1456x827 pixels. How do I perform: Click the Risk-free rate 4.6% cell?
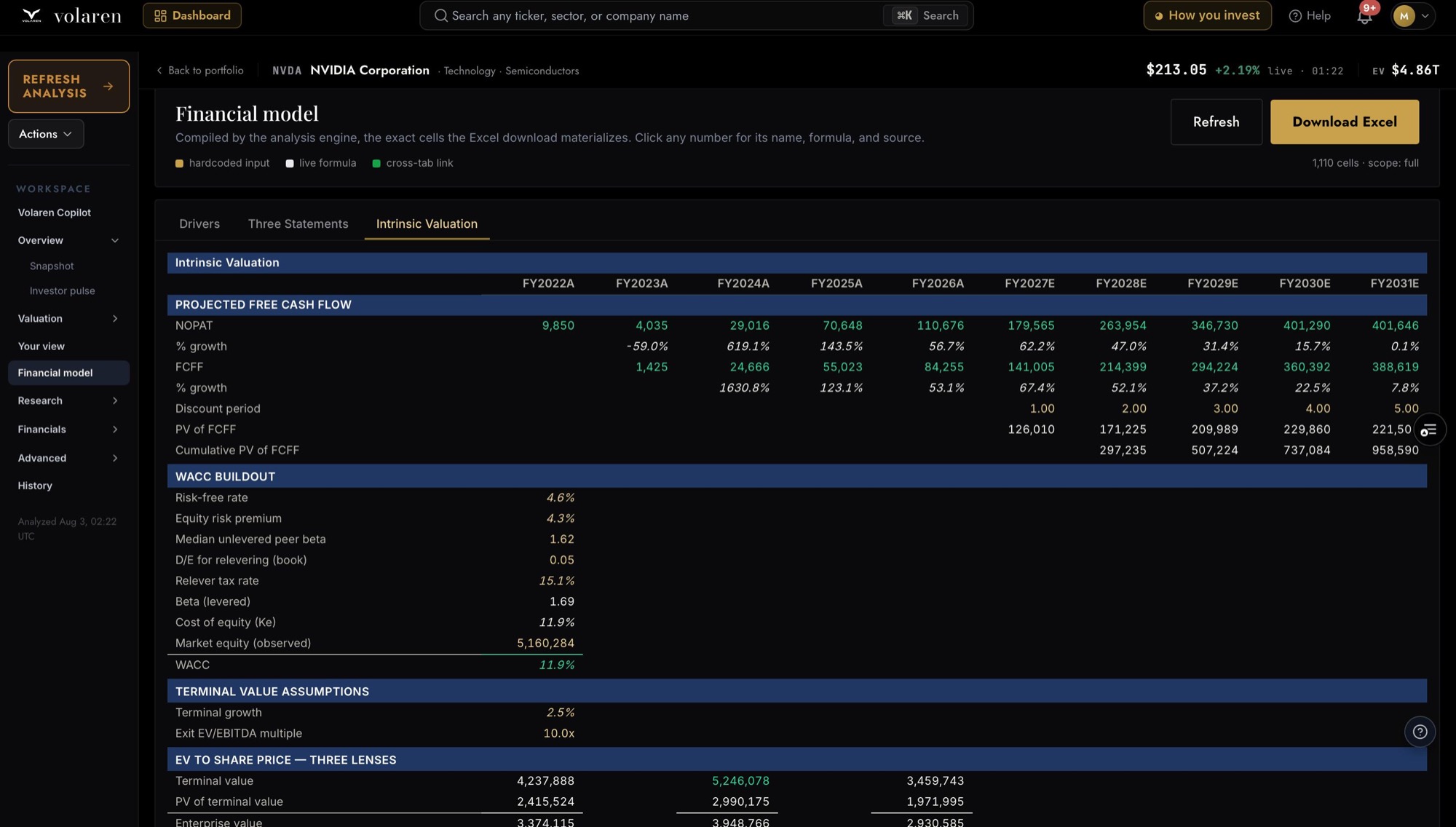coord(560,498)
